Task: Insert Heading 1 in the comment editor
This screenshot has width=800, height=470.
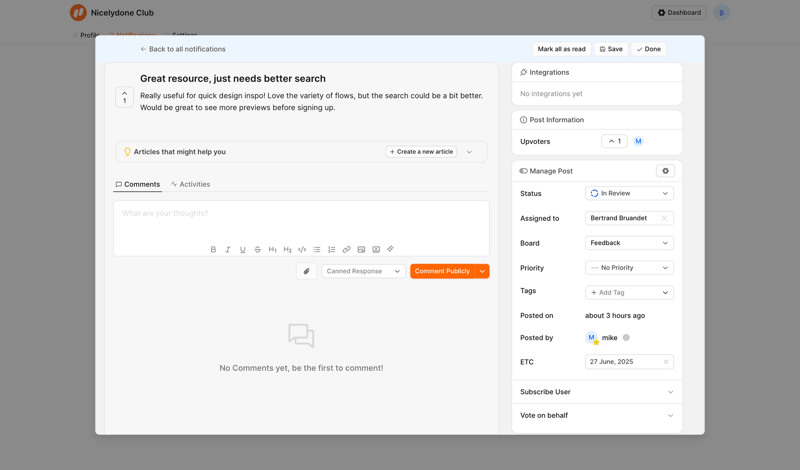Action: click(272, 250)
